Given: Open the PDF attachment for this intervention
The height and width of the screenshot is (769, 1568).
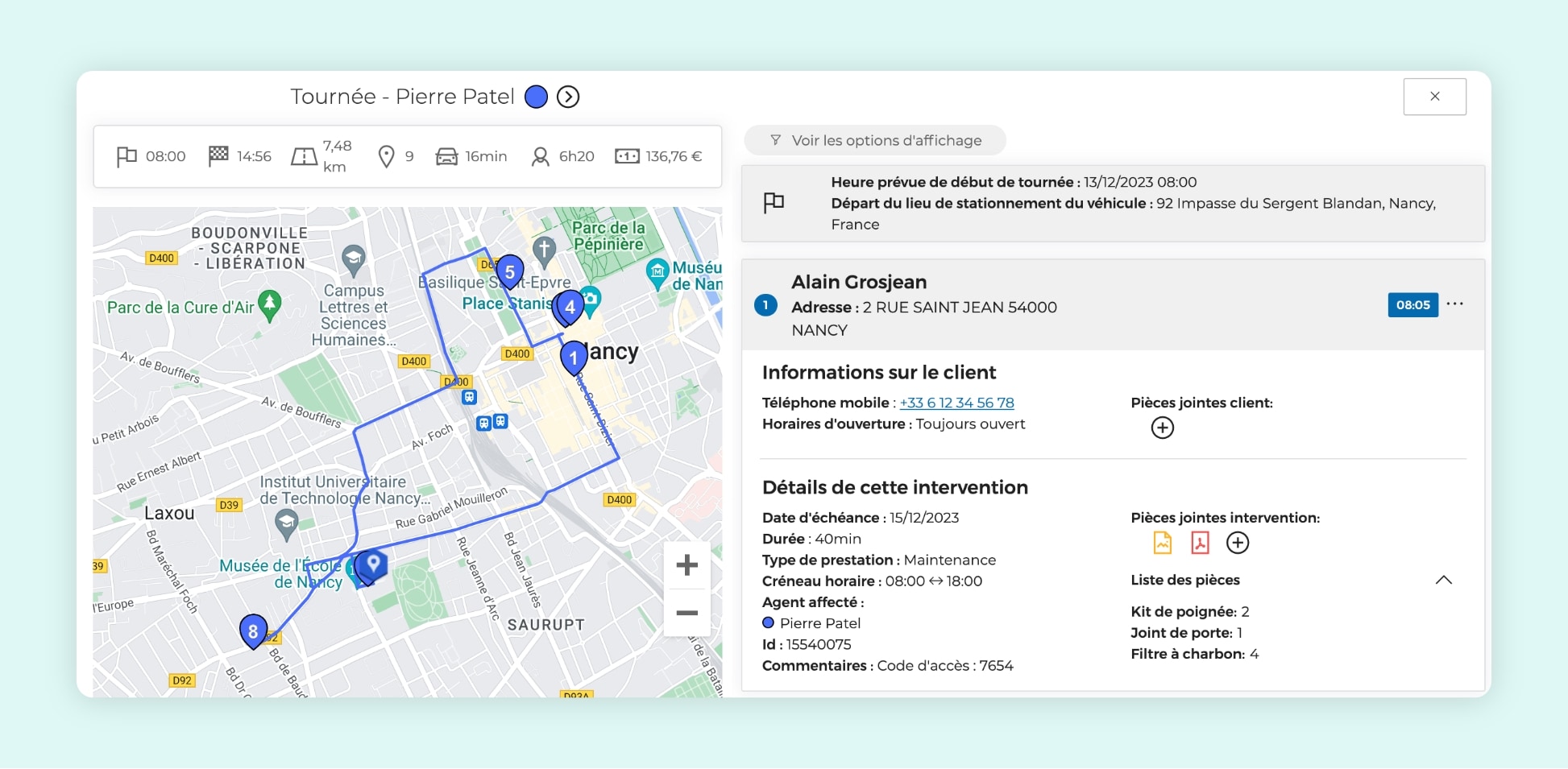Looking at the screenshot, I should coord(1200,543).
